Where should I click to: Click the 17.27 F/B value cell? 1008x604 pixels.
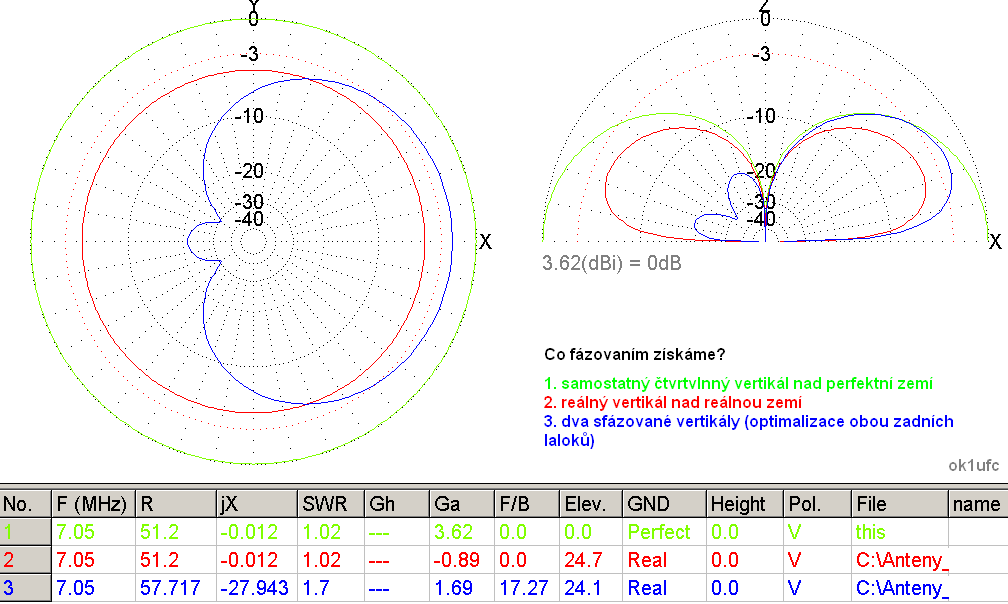(521, 588)
